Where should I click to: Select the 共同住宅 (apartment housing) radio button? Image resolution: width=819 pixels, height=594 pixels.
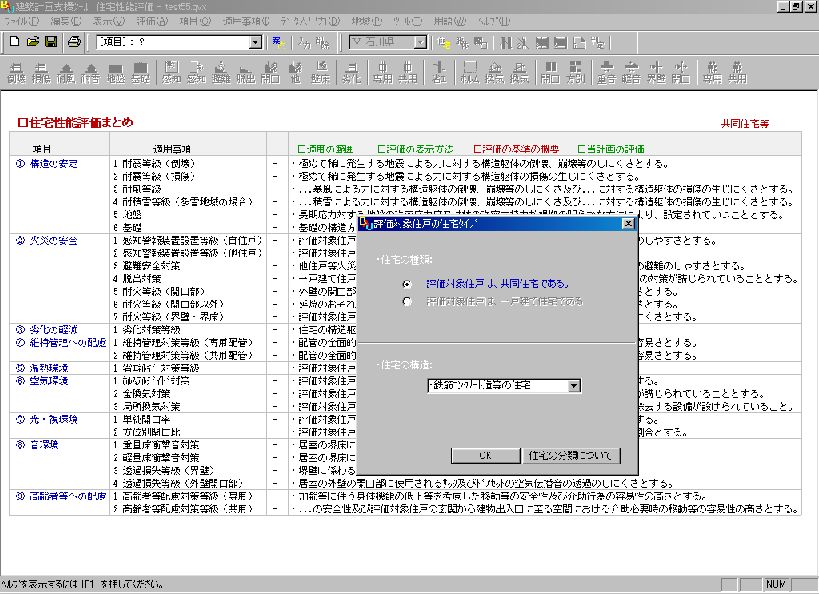407,284
